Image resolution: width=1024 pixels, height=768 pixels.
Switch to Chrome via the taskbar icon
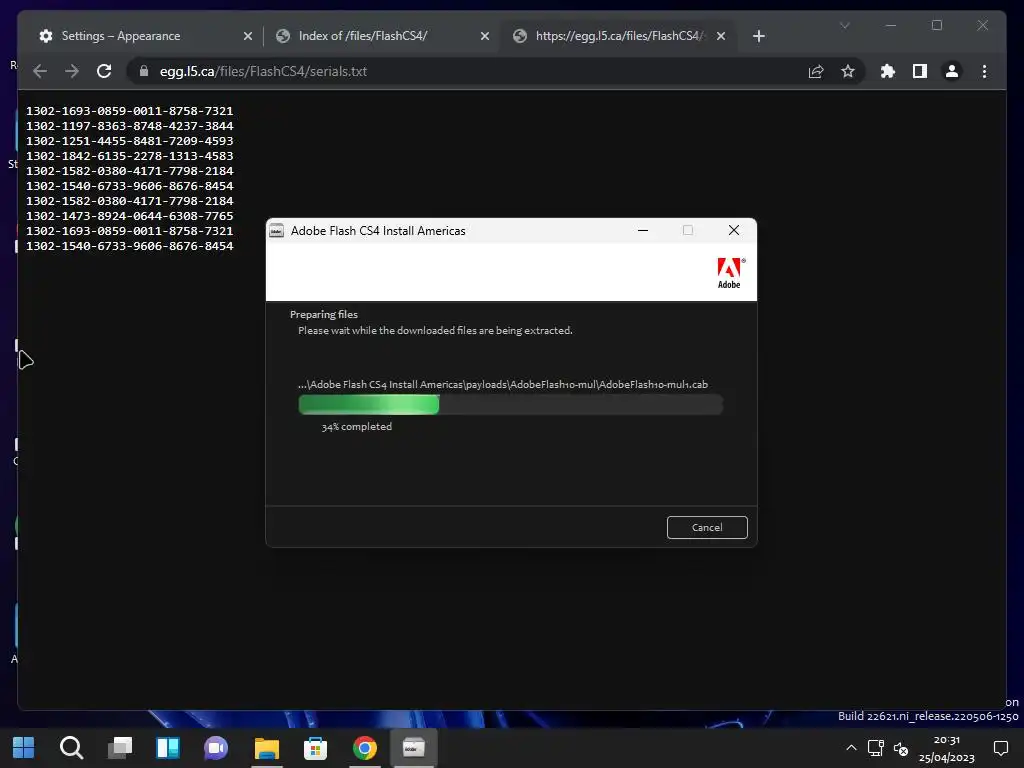pyautogui.click(x=364, y=747)
